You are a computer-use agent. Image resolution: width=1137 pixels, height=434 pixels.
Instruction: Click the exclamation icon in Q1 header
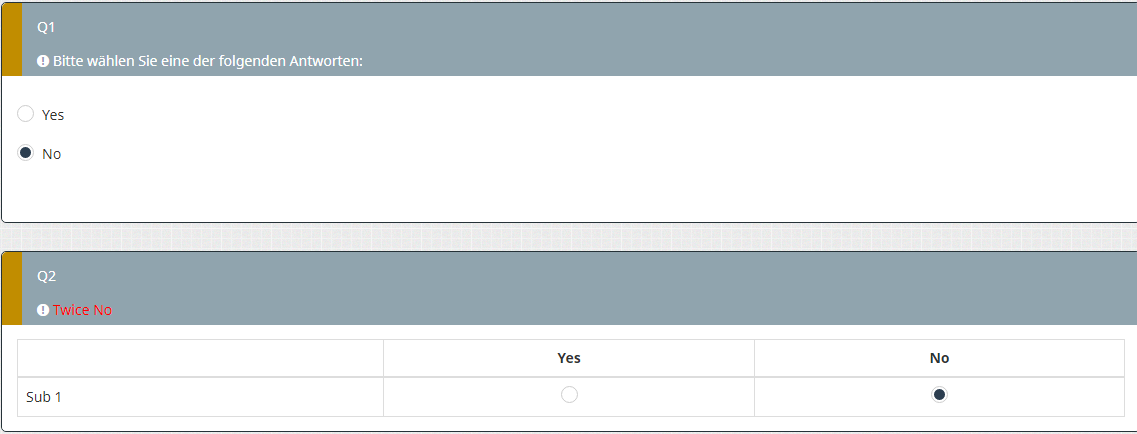43,61
